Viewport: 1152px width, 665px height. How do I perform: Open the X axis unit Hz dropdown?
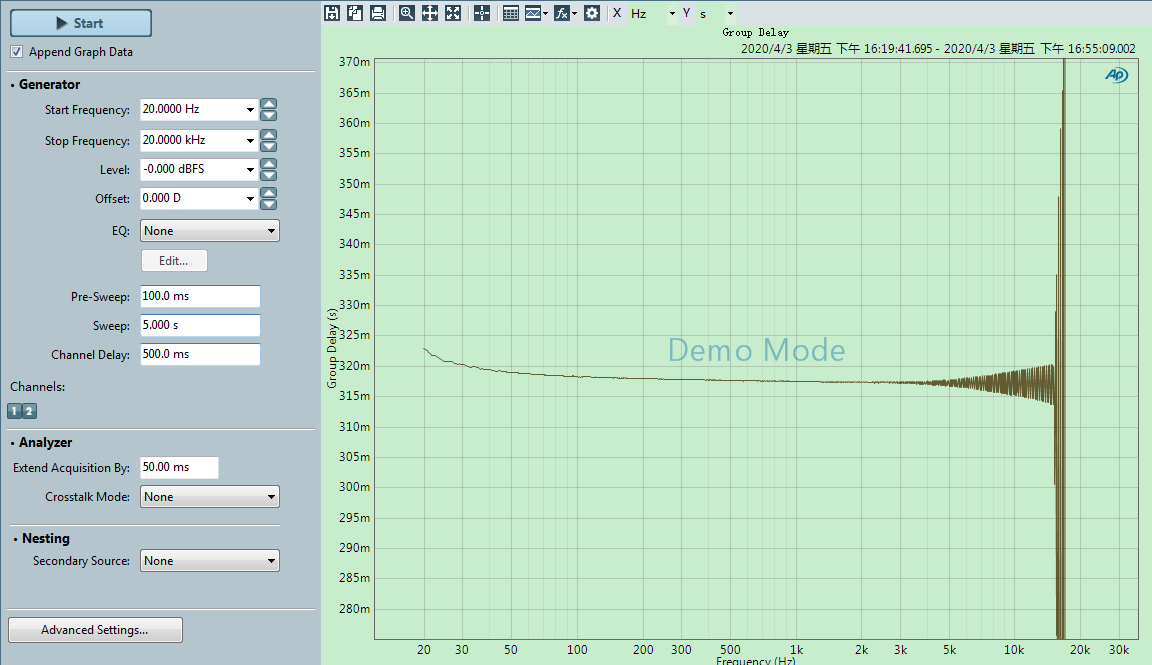click(x=672, y=13)
